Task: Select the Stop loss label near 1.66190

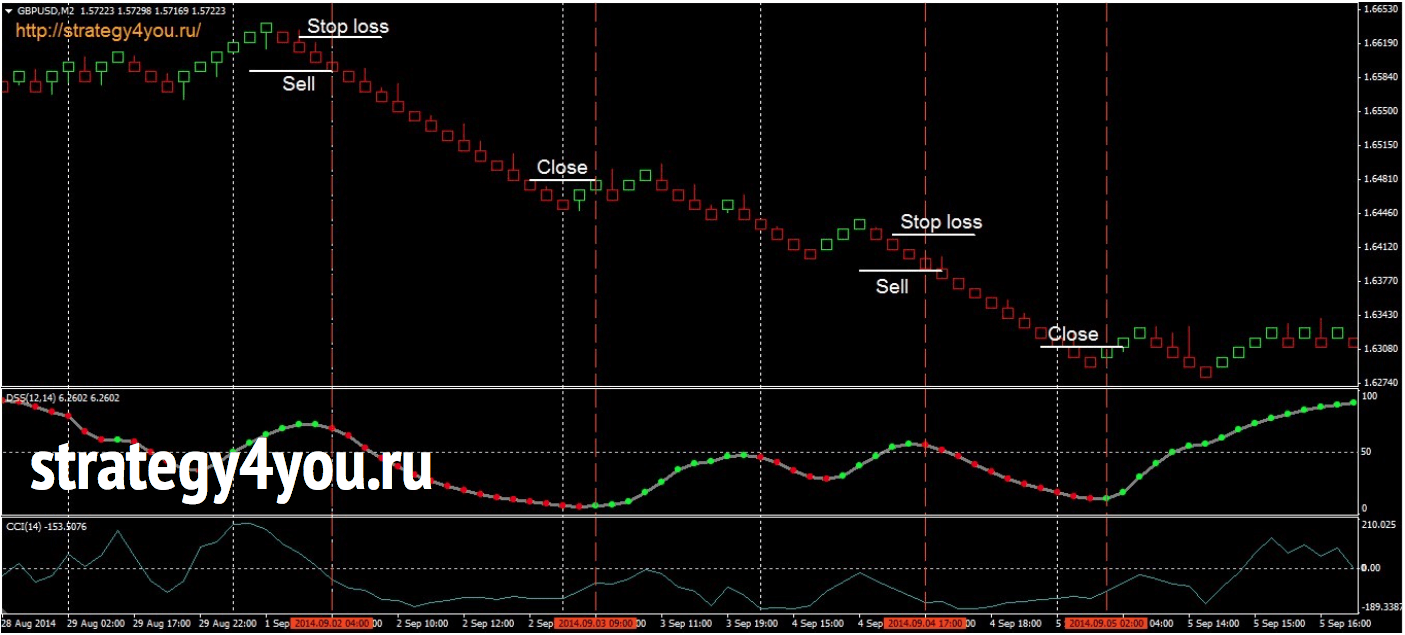Action: click(347, 27)
